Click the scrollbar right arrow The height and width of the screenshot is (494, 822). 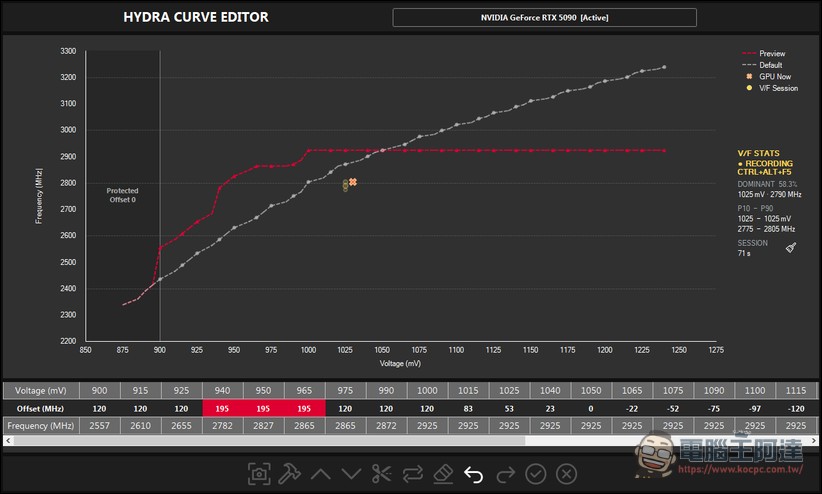click(814, 441)
